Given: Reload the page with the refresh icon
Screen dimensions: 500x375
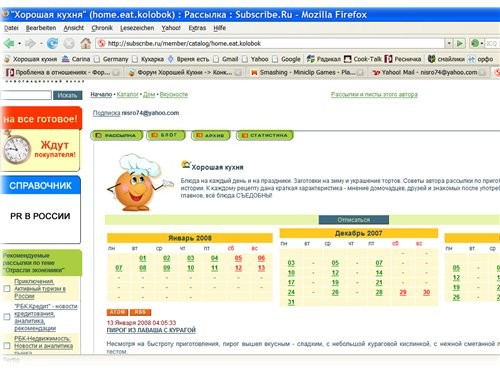Looking at the screenshot, I should coord(52,43).
